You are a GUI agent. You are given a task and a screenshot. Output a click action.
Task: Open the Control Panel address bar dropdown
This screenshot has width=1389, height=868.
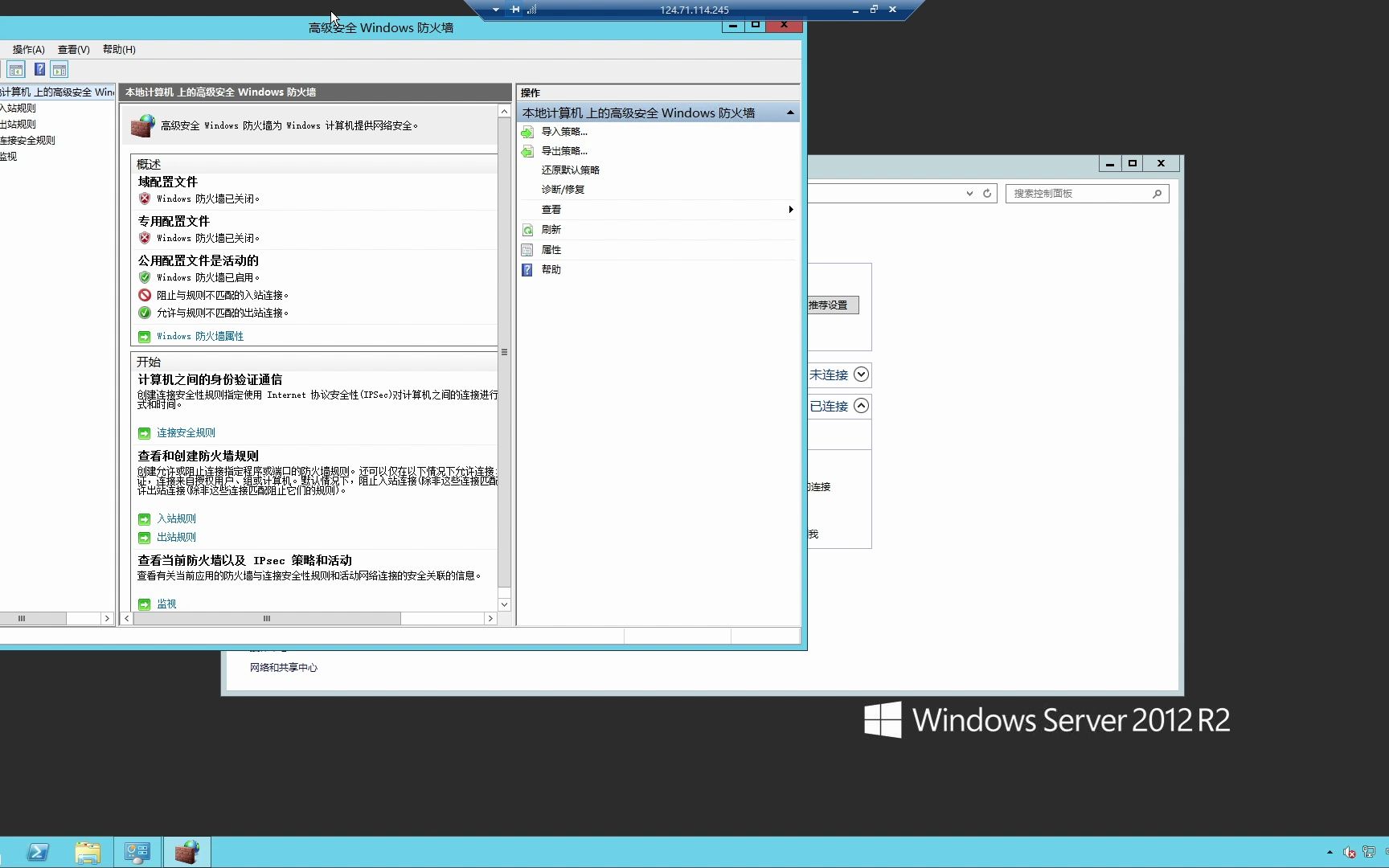(969, 194)
